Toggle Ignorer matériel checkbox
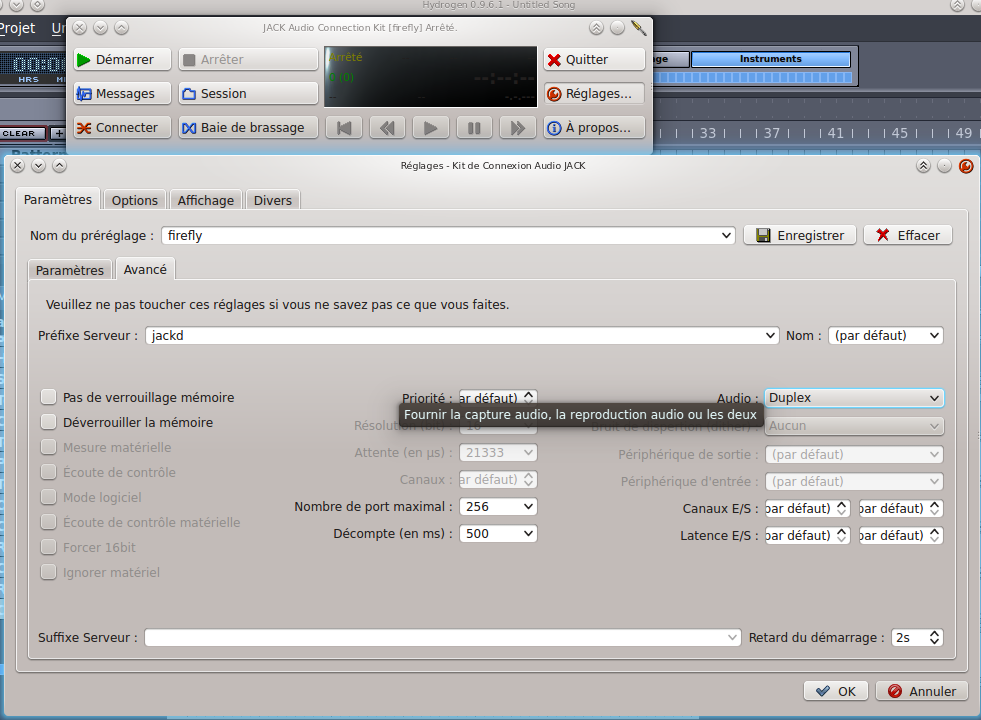Image resolution: width=981 pixels, height=720 pixels. (x=48, y=572)
